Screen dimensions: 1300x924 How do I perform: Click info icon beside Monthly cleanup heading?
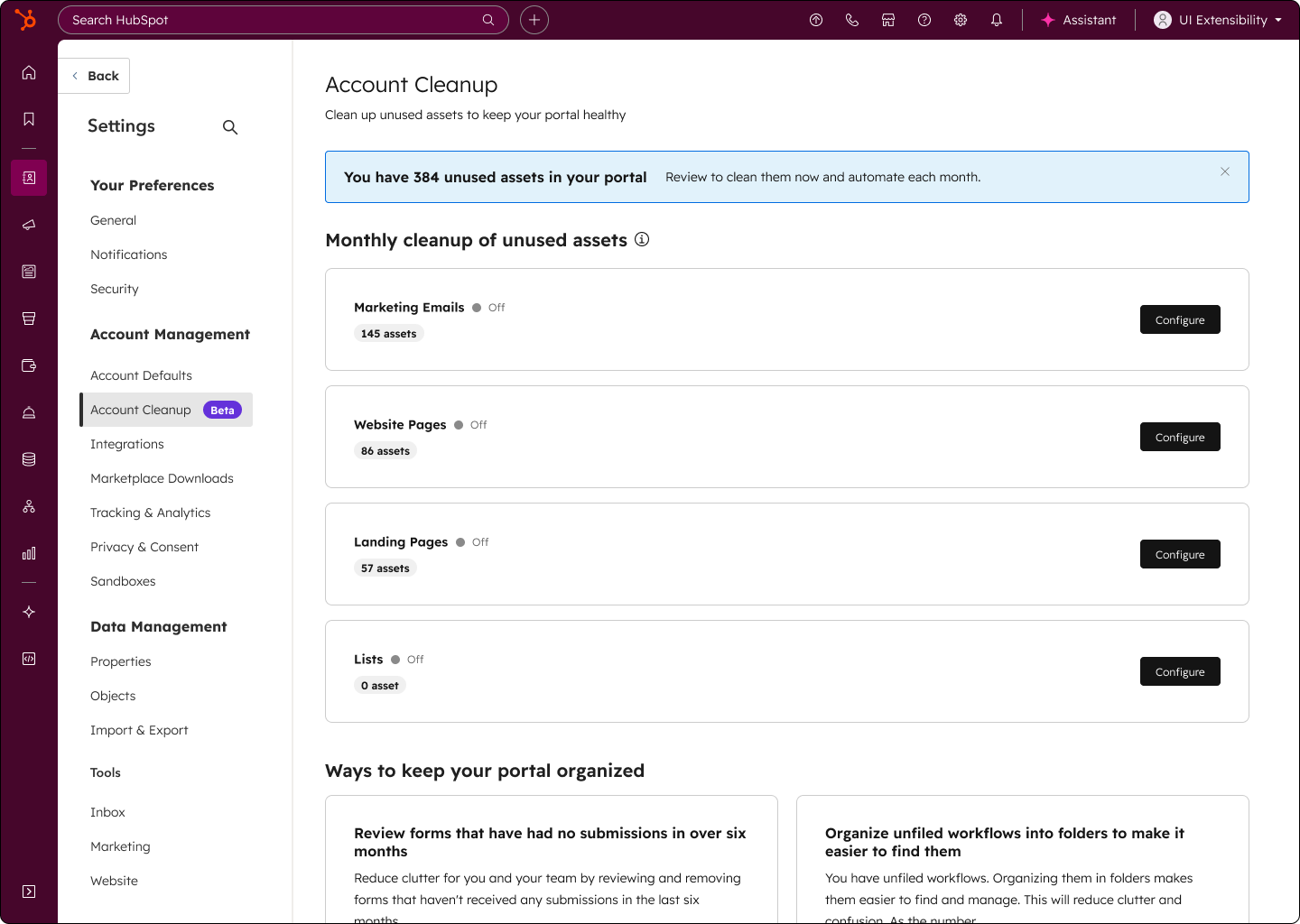click(x=642, y=239)
